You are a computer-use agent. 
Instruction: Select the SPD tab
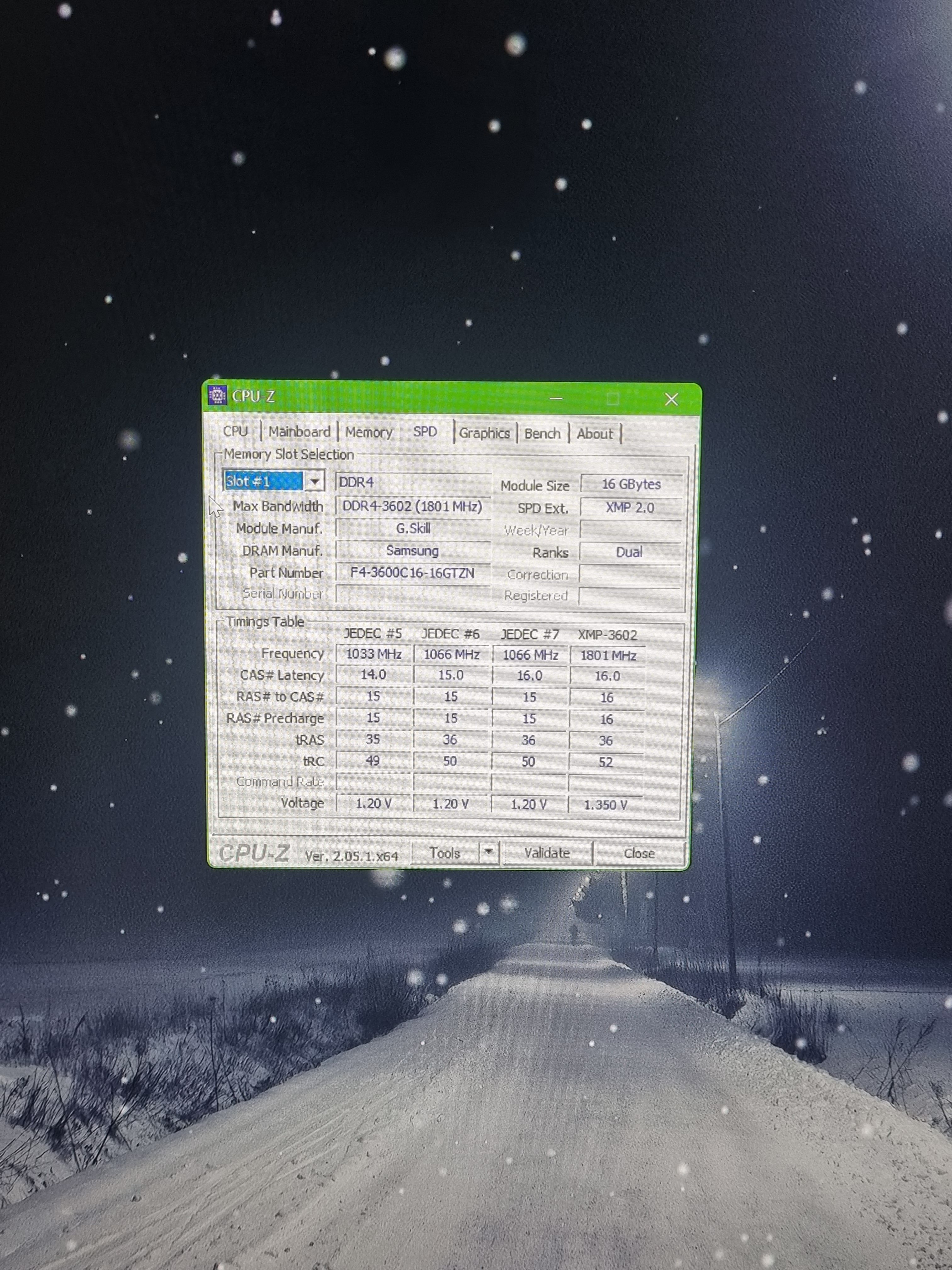click(425, 432)
